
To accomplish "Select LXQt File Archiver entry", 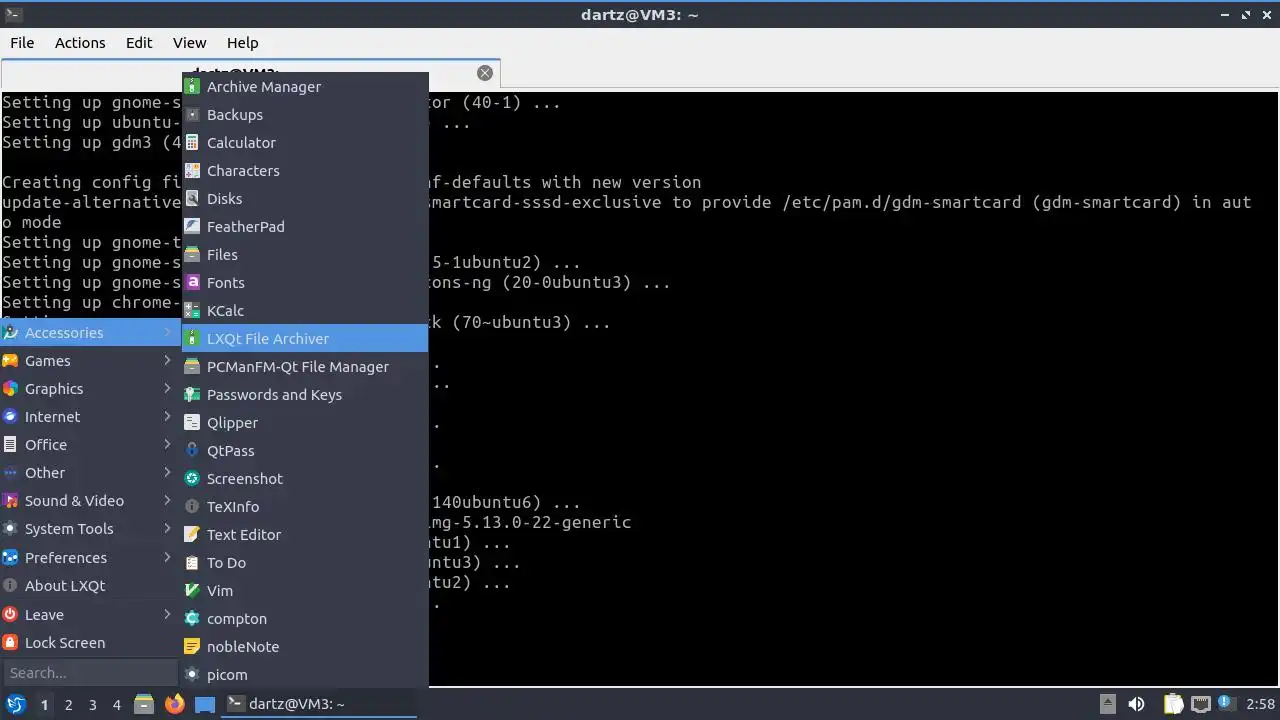I will tap(305, 339).
